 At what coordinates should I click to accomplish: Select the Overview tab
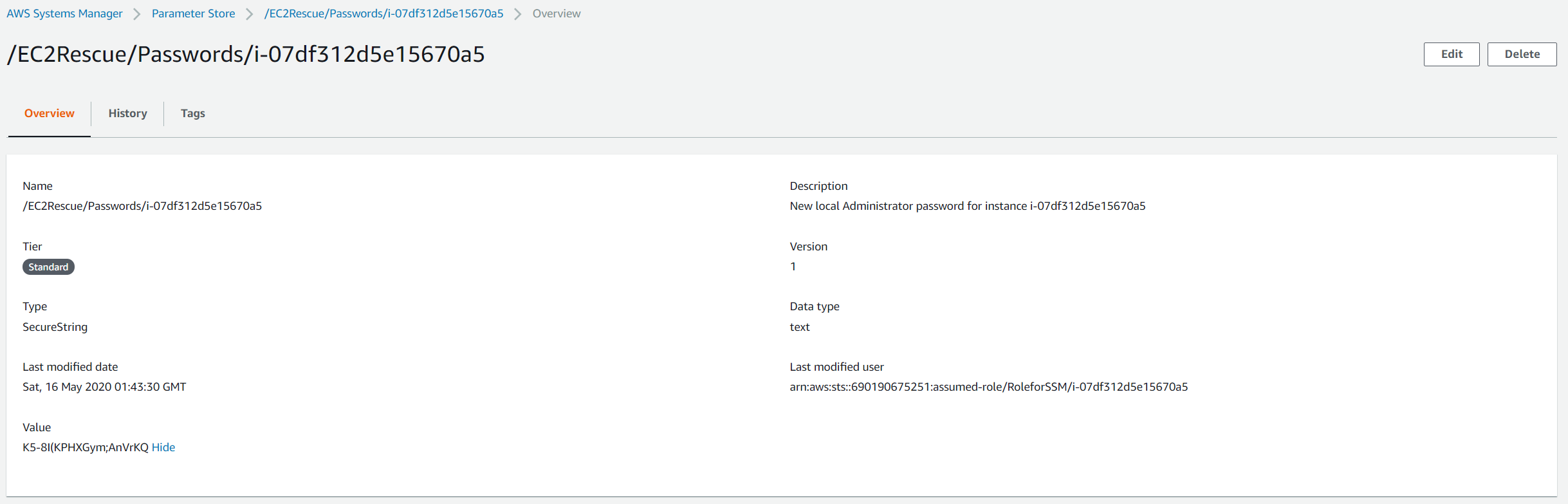coord(50,113)
